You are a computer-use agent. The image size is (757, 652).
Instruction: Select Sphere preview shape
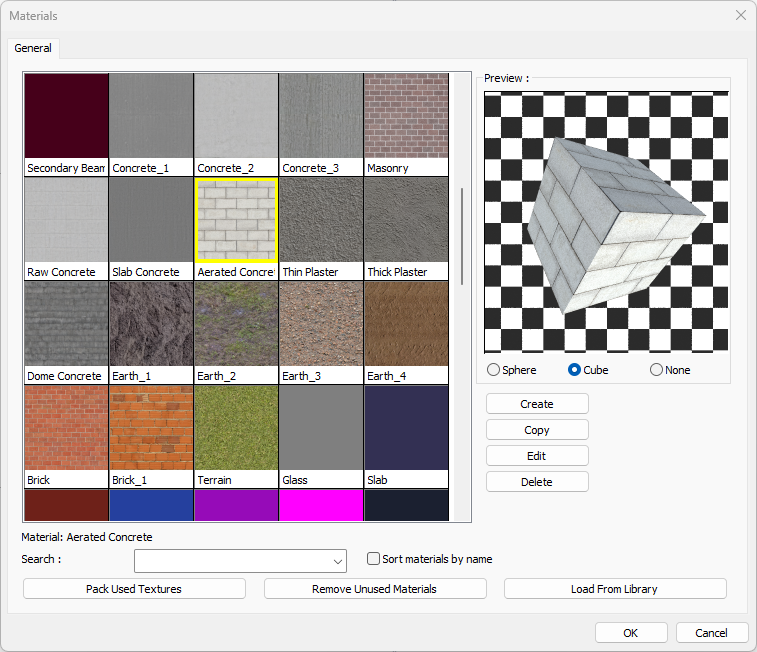tap(493, 370)
